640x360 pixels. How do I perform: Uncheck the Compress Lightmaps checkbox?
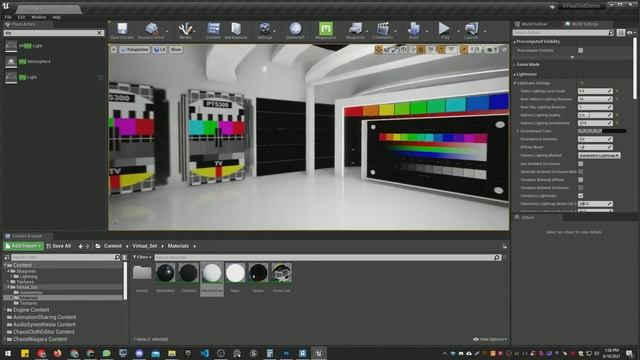click(x=580, y=196)
